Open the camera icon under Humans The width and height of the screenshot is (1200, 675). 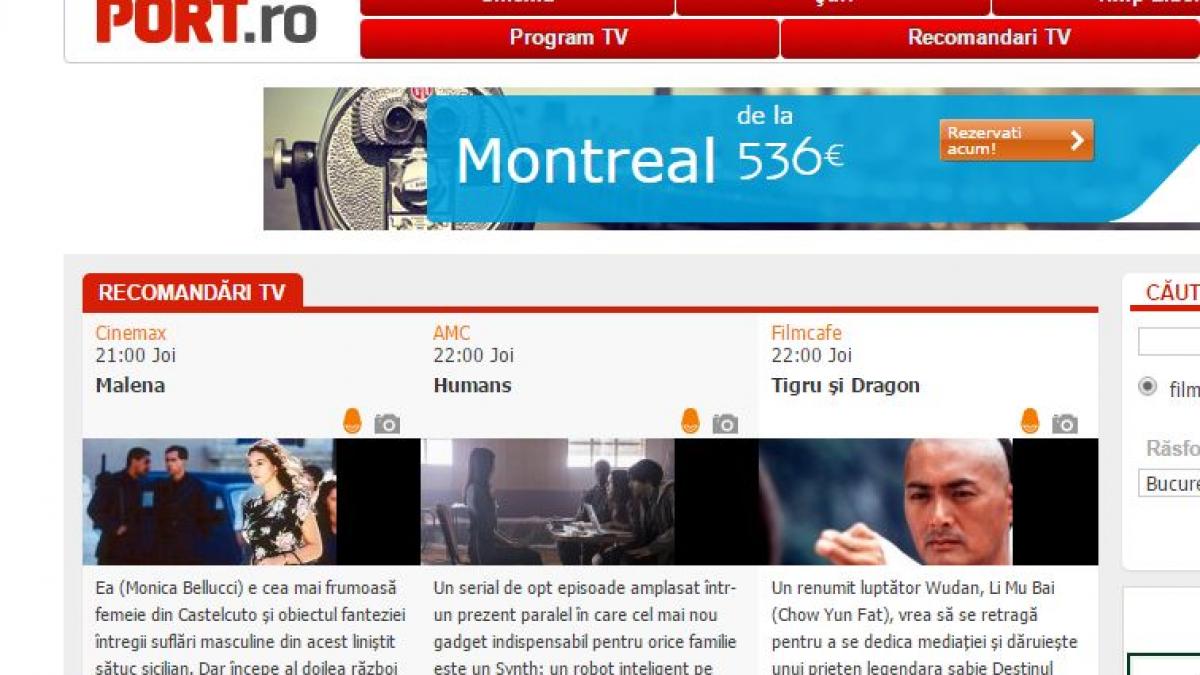(725, 424)
